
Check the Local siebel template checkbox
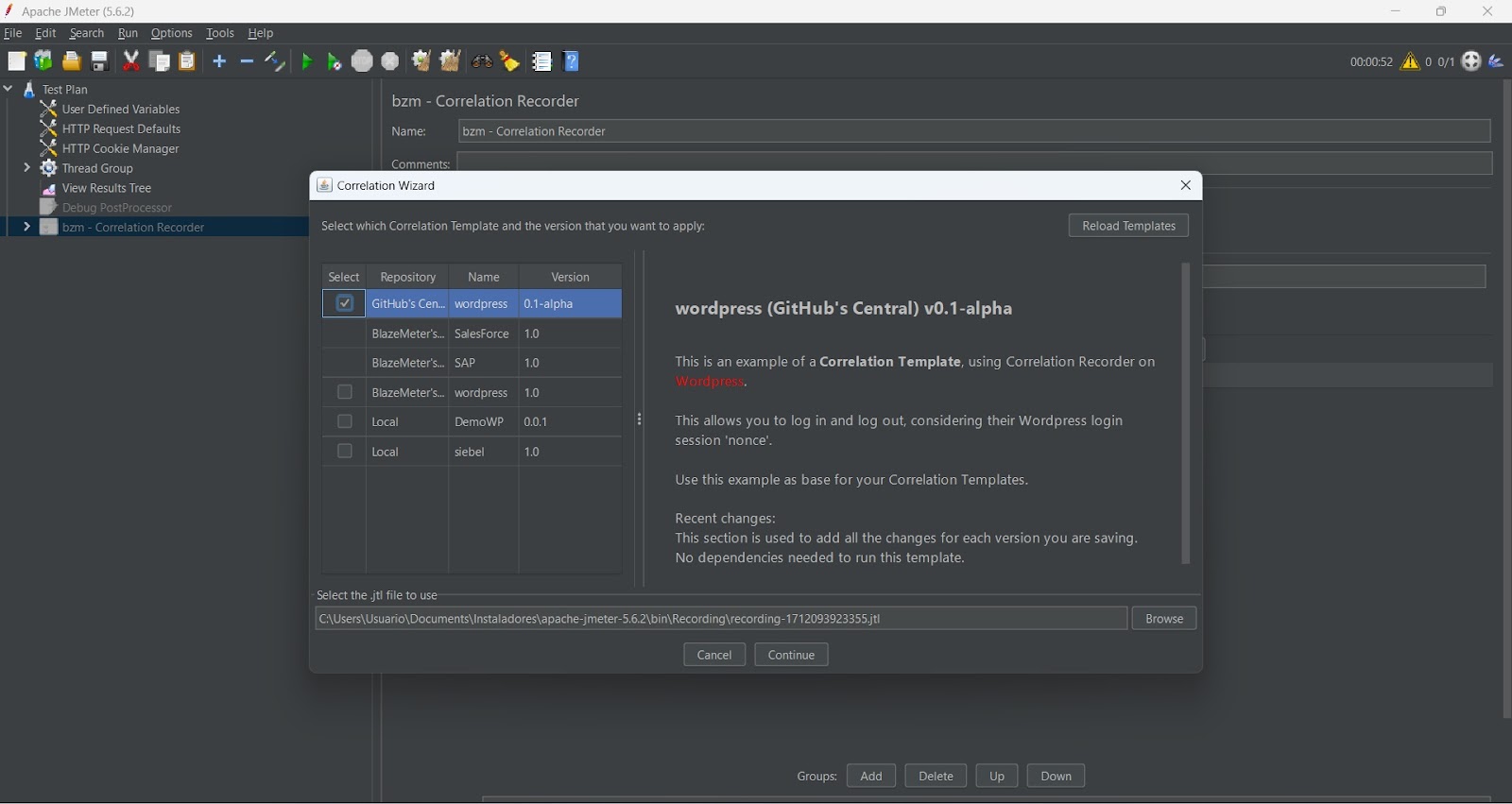coord(344,452)
